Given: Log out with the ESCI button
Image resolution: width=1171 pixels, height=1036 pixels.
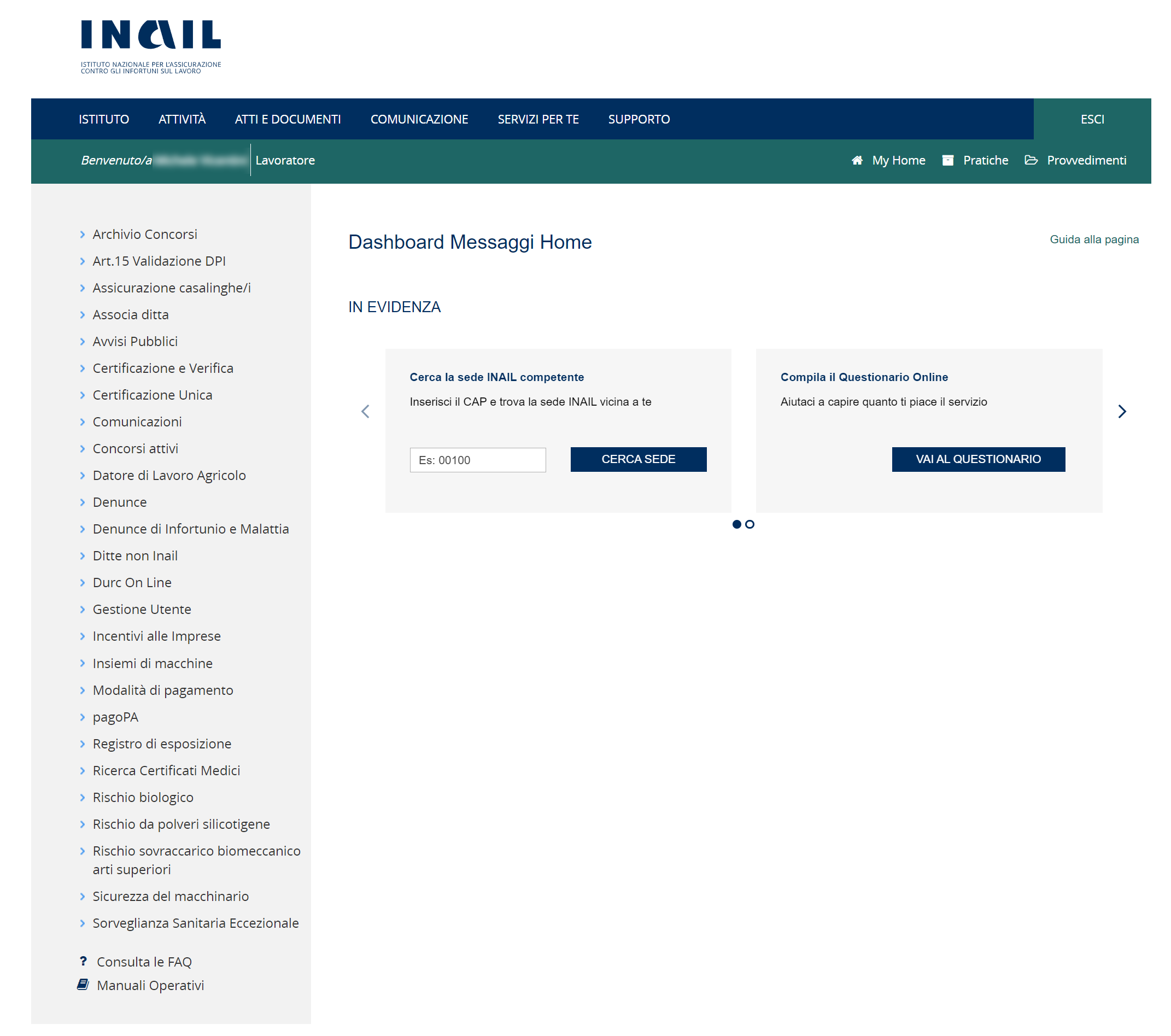Looking at the screenshot, I should click(1092, 119).
